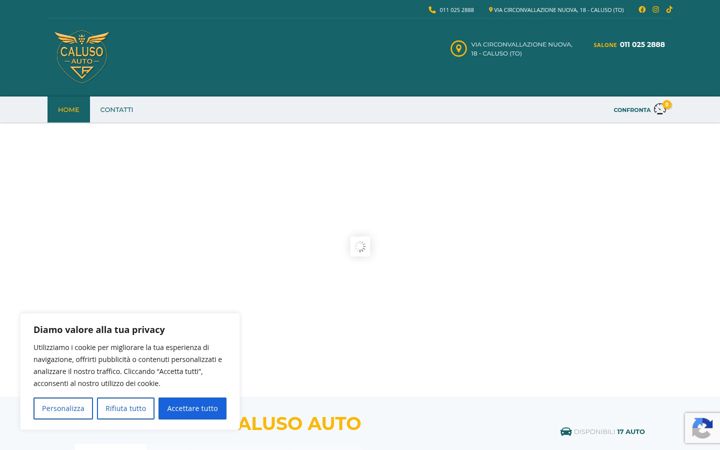This screenshot has height=450, width=720.
Task: Click the phone handset icon in top bar
Action: point(432,10)
